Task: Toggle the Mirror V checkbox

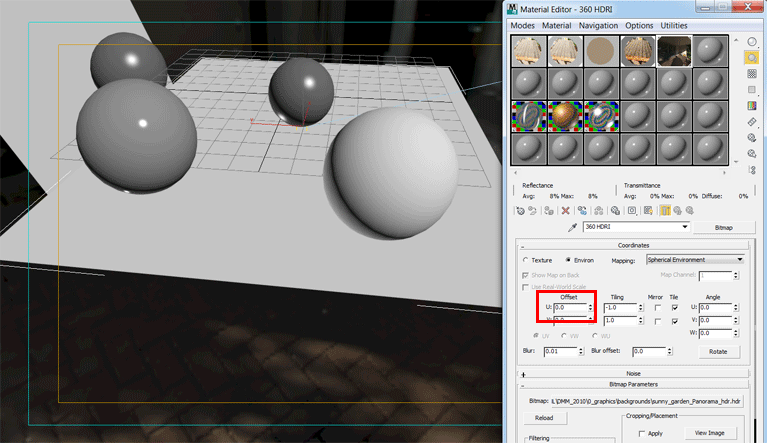Action: click(658, 321)
